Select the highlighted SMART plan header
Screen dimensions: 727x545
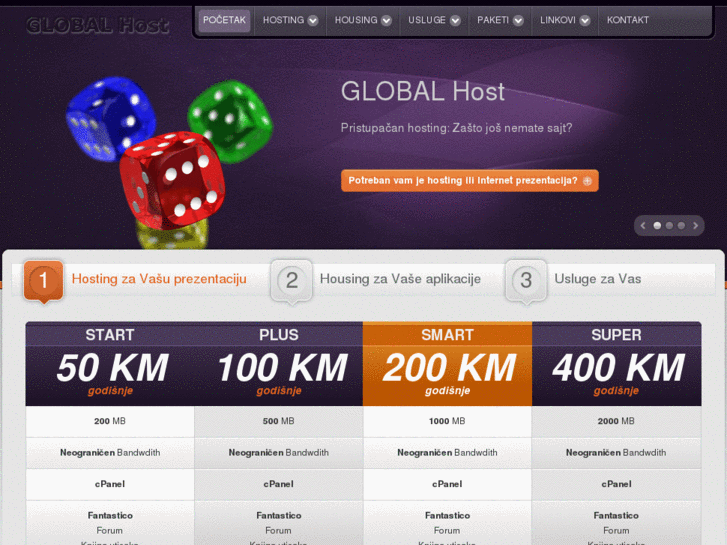pyautogui.click(x=447, y=334)
